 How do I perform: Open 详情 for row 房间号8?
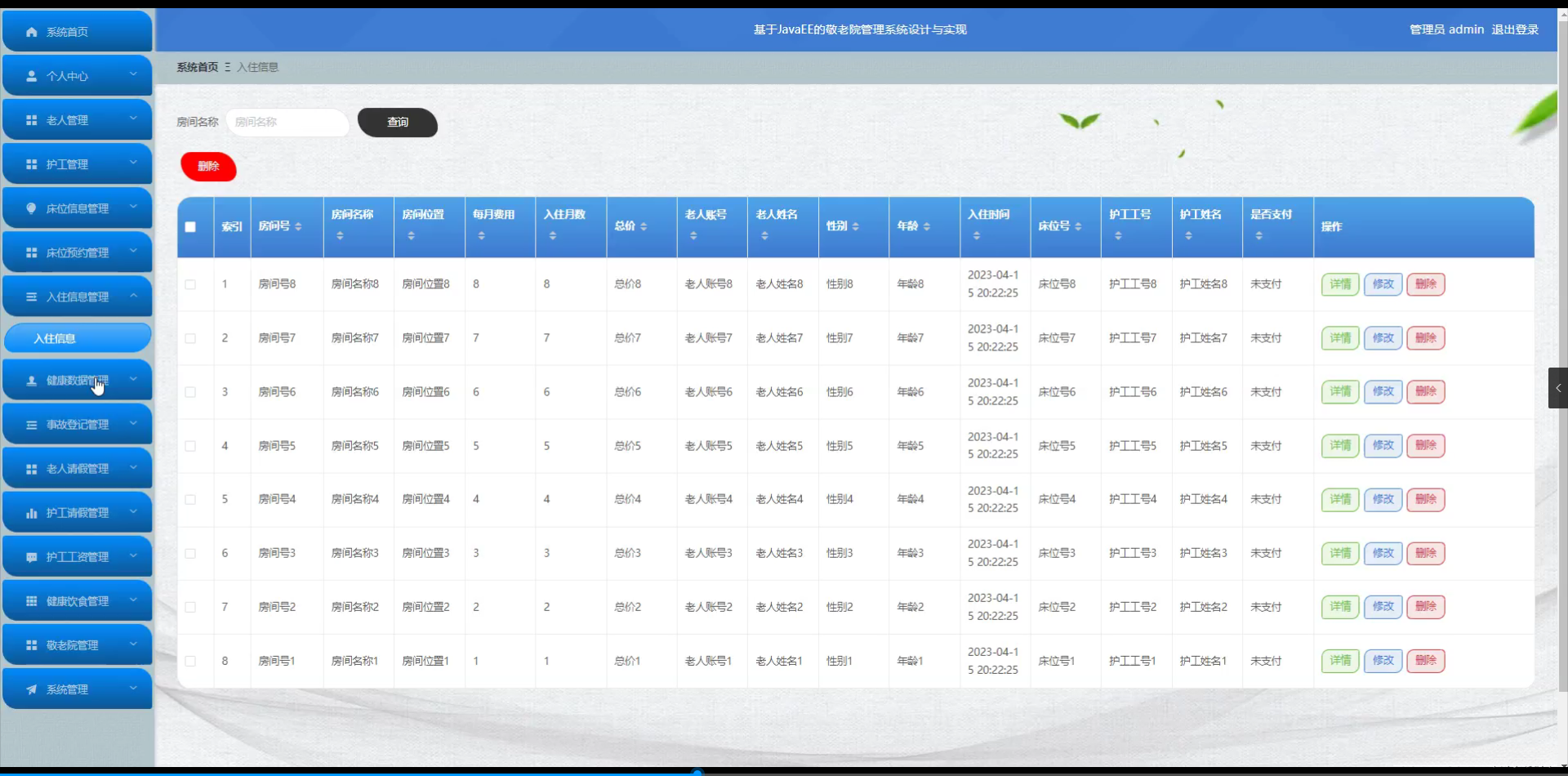click(x=1340, y=284)
